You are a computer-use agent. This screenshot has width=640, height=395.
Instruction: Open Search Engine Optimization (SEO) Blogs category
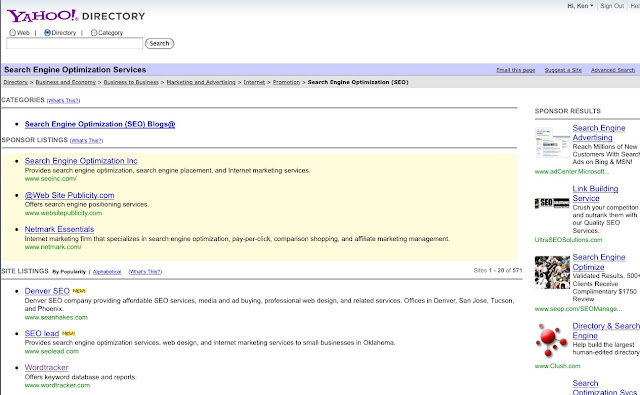coord(100,124)
